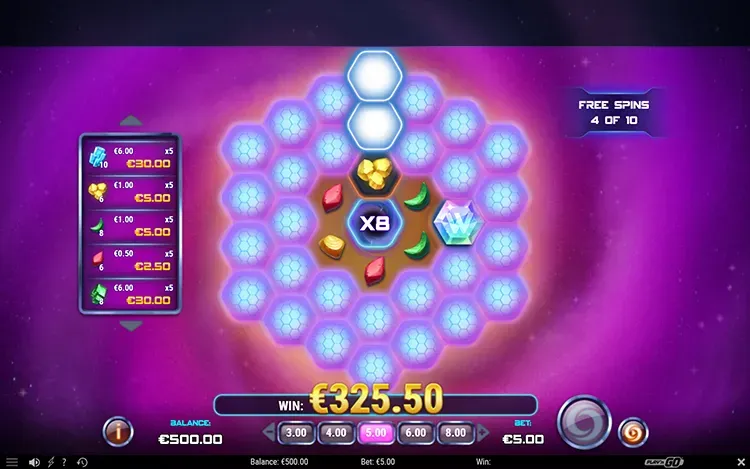This screenshot has width=750, height=469.
Task: Close the game with bottom-right X
Action: pyautogui.click(x=741, y=462)
